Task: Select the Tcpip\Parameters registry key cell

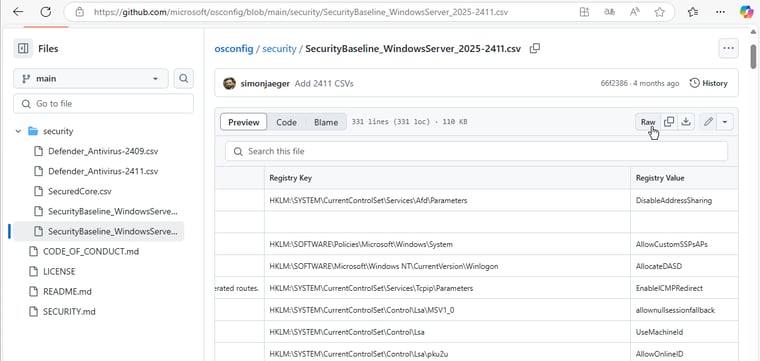Action: tap(447, 288)
